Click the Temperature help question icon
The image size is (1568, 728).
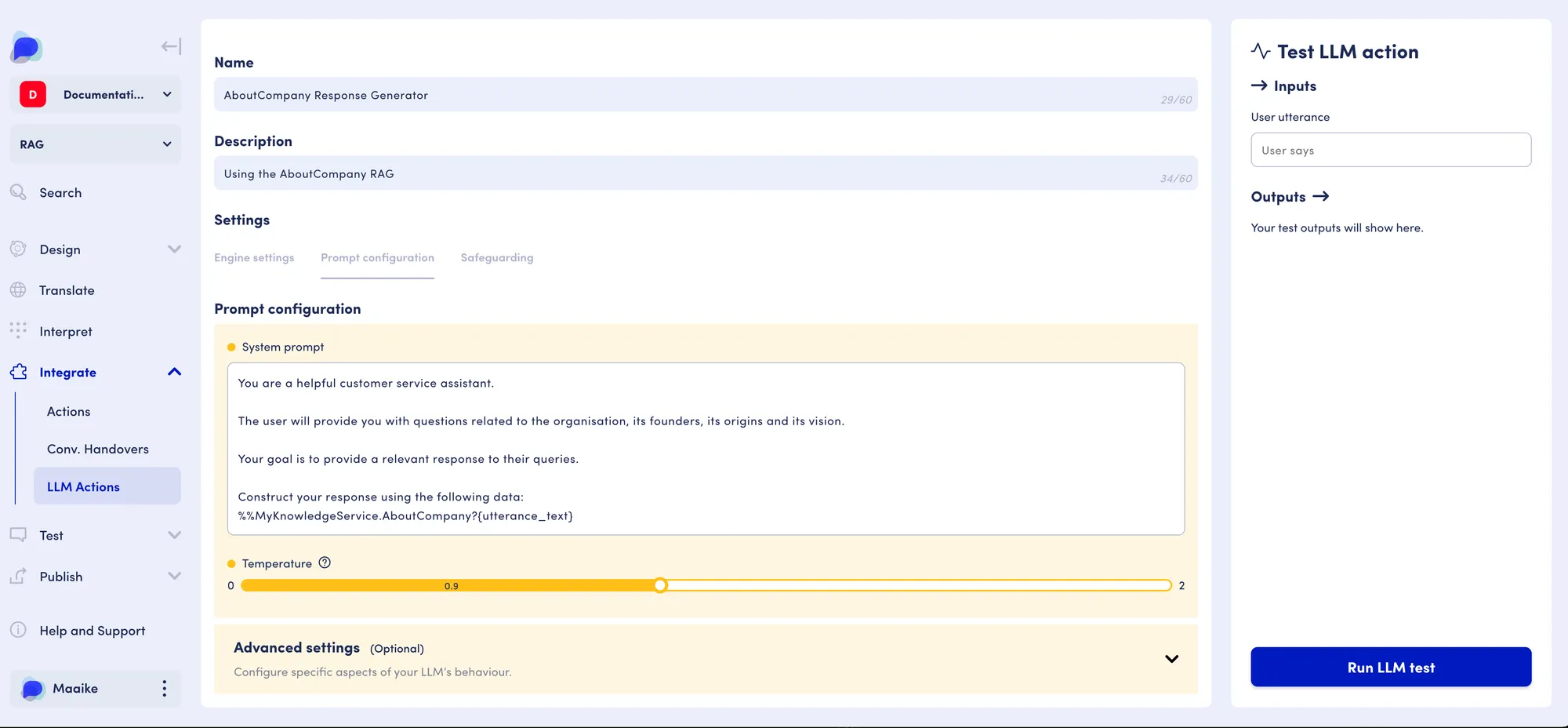point(325,562)
